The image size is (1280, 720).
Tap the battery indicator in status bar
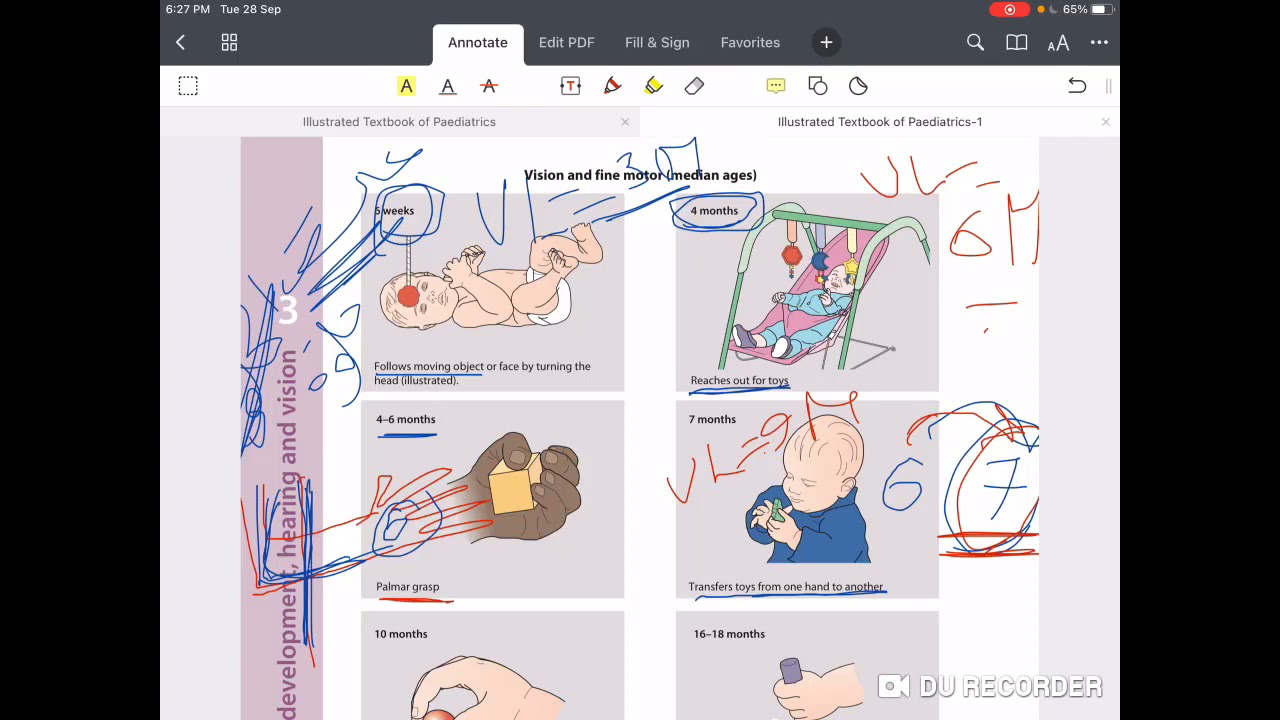(1101, 9)
